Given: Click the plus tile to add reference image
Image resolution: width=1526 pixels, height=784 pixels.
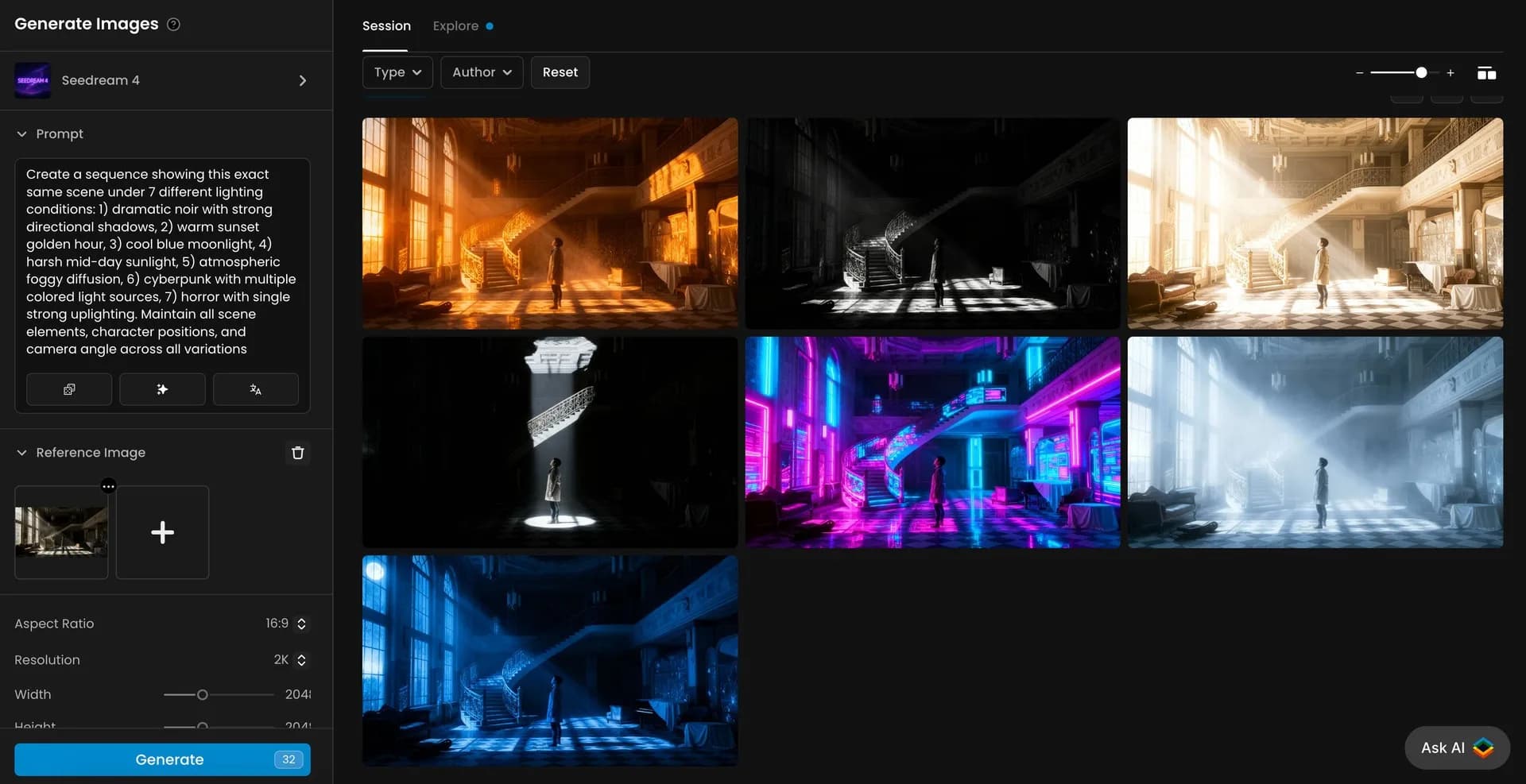Looking at the screenshot, I should click(x=162, y=532).
